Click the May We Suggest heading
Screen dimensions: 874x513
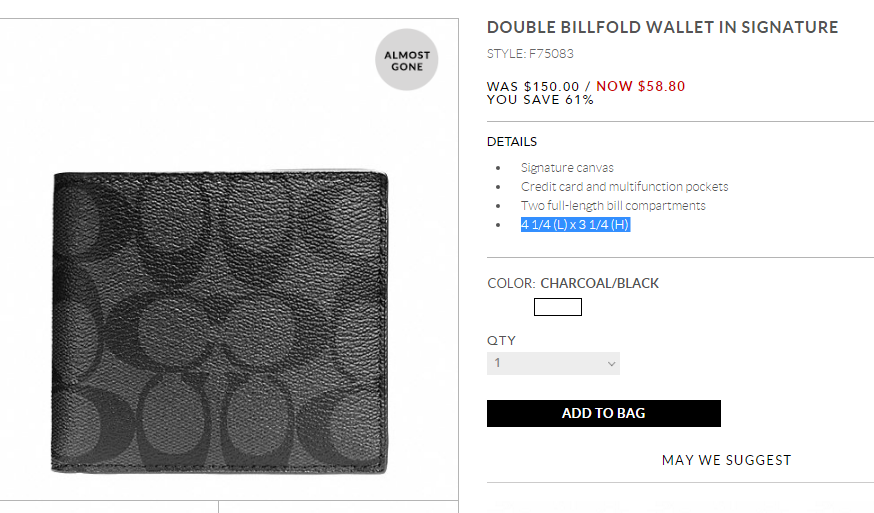tap(726, 460)
